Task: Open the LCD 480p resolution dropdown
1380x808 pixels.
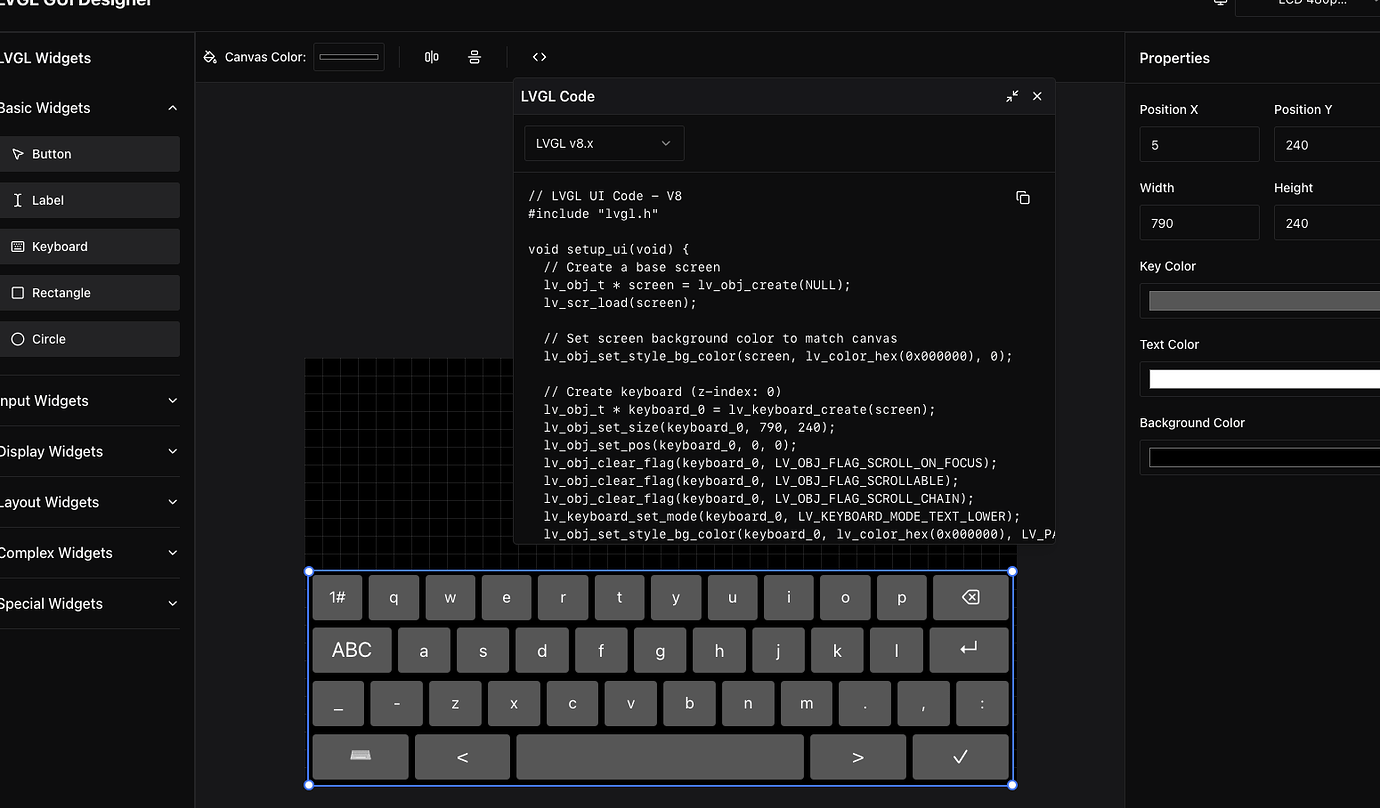Action: [1307, 3]
